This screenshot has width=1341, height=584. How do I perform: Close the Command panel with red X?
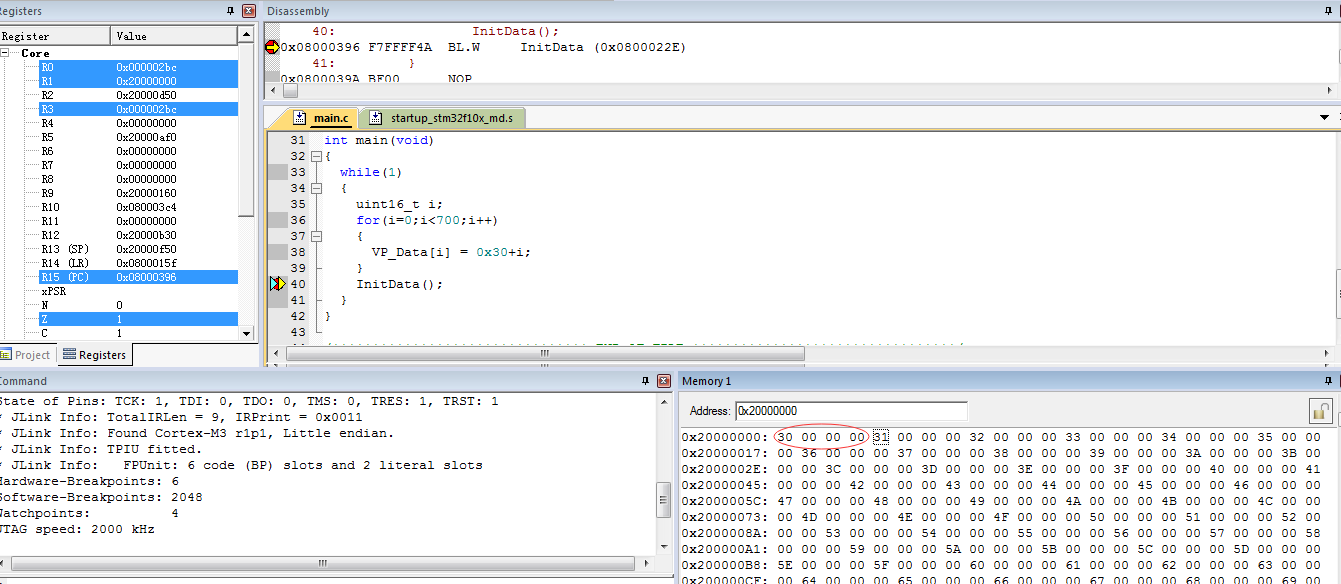(663, 381)
